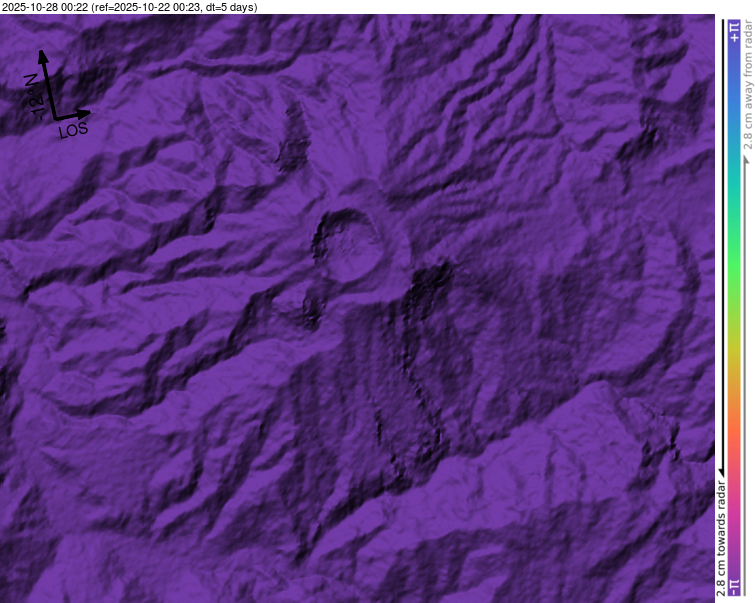Click the LOS direction arrowhead

[x=86, y=112]
